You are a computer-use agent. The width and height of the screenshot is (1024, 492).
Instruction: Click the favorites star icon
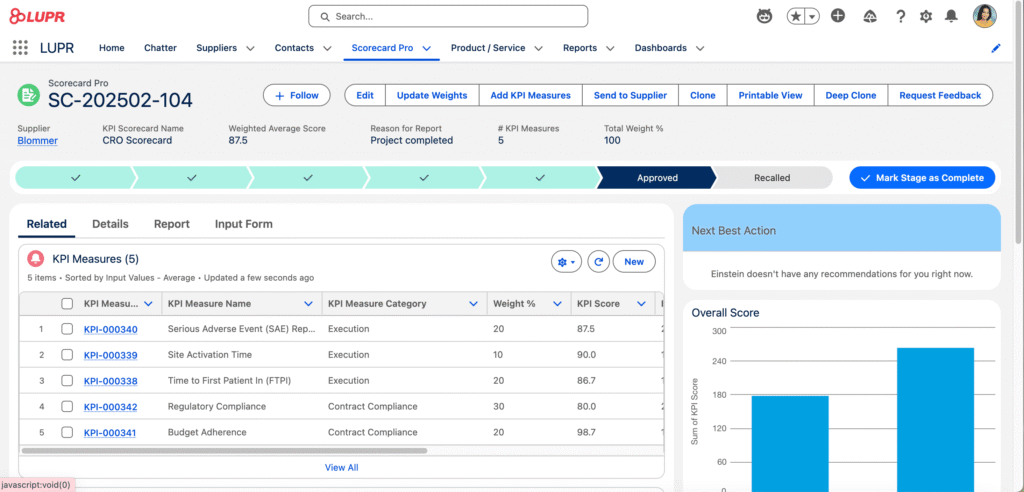[796, 16]
